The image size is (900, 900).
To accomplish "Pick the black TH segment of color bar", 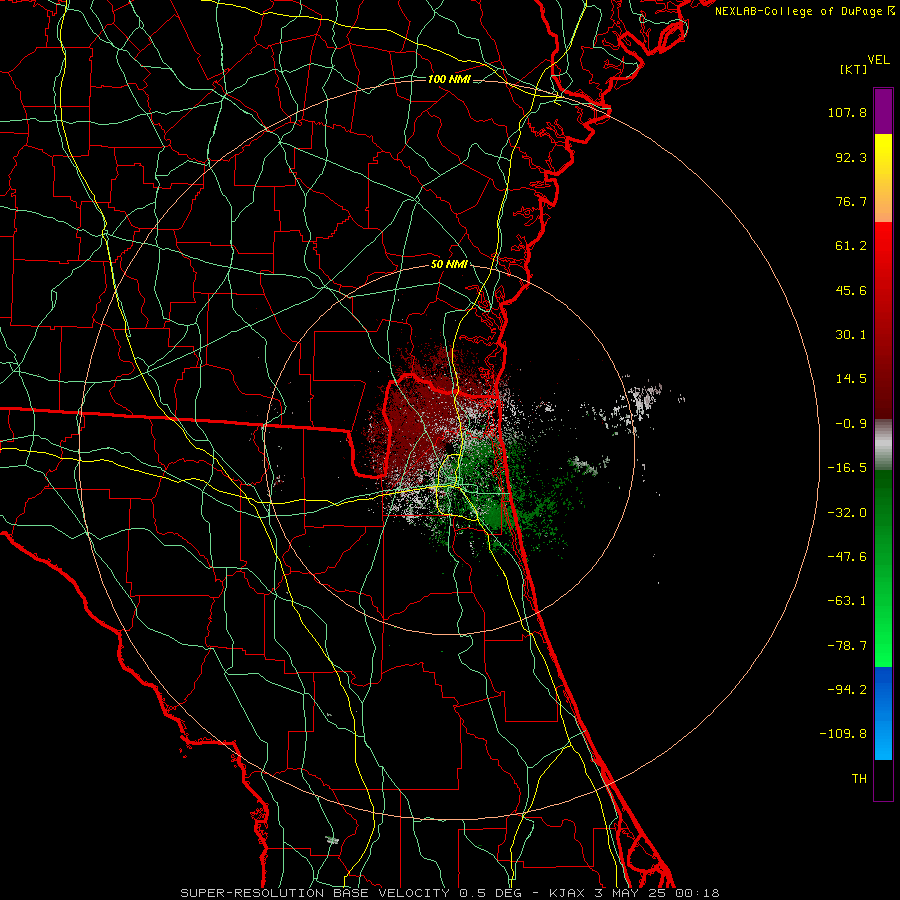I will click(x=883, y=780).
